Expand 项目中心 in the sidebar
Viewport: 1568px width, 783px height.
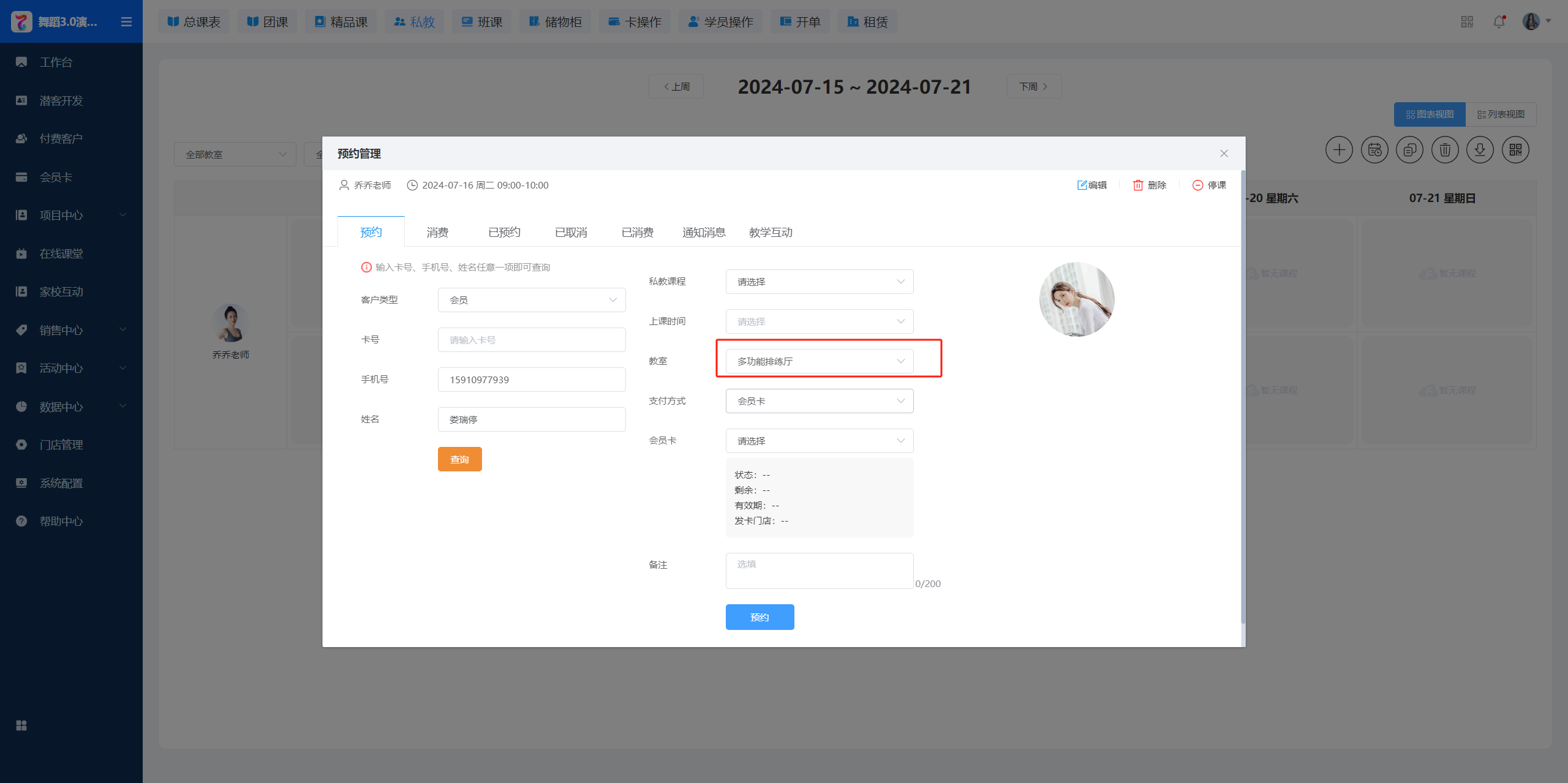point(61,215)
